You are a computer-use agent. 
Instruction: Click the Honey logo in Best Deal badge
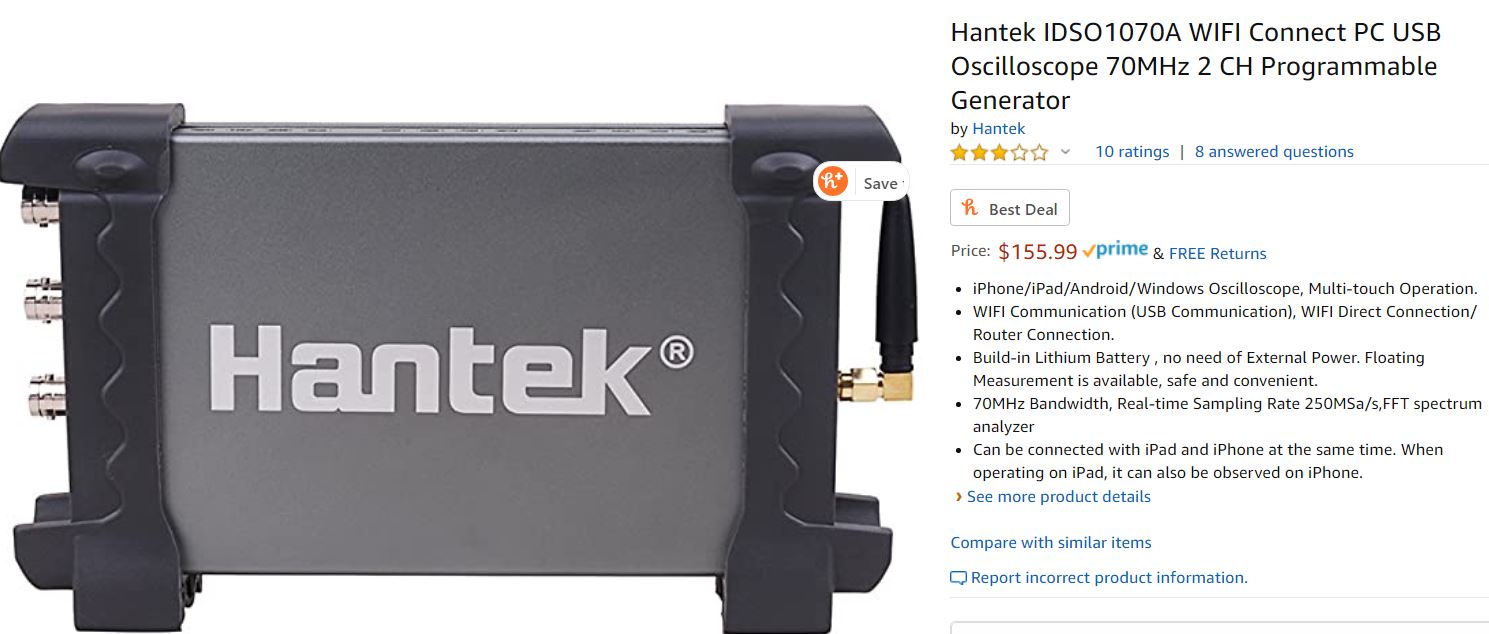click(x=969, y=208)
